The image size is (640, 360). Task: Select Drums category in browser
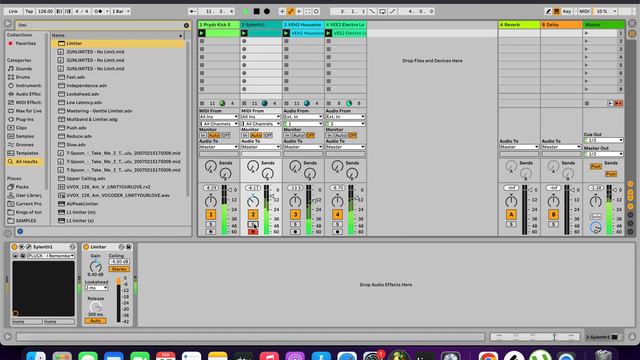[22, 77]
